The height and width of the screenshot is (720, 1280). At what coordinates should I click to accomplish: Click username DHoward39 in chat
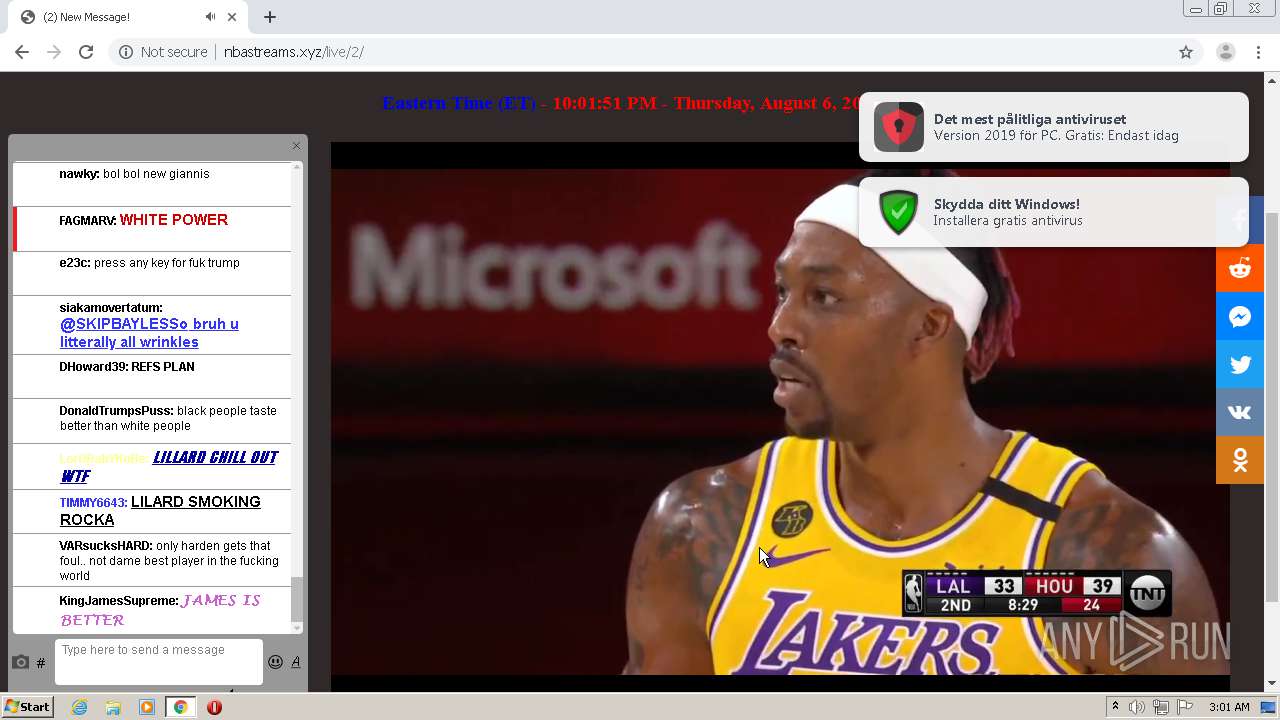[93, 367]
